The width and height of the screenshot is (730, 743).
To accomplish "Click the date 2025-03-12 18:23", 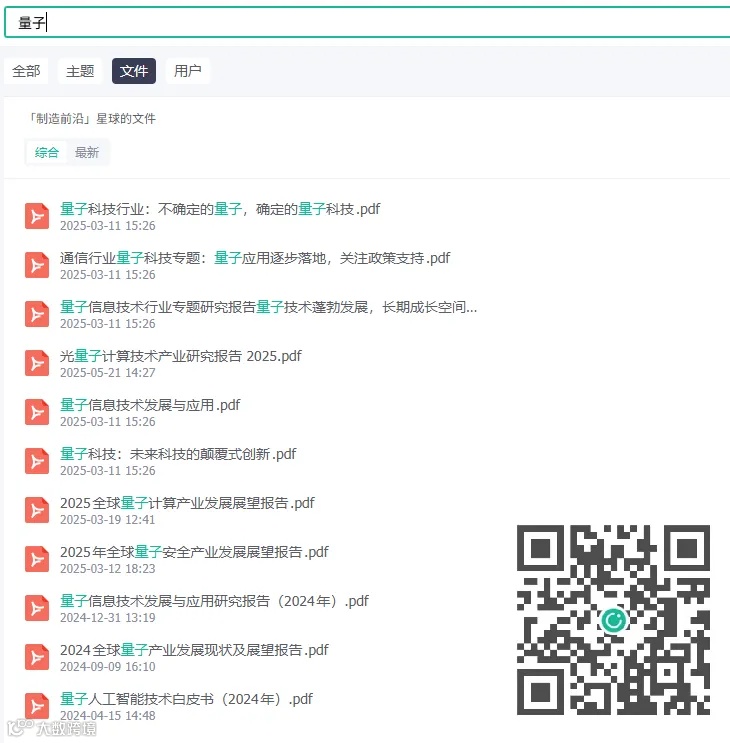I will click(x=108, y=569).
